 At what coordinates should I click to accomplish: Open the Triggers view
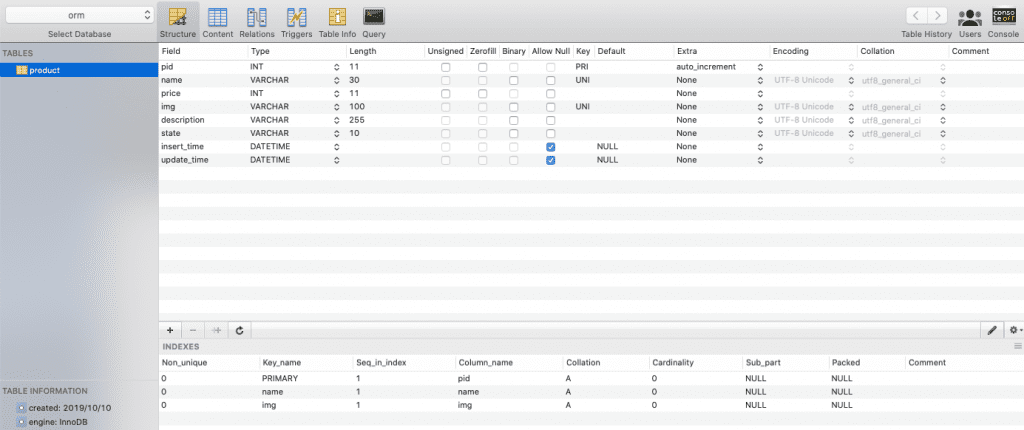pyautogui.click(x=296, y=22)
